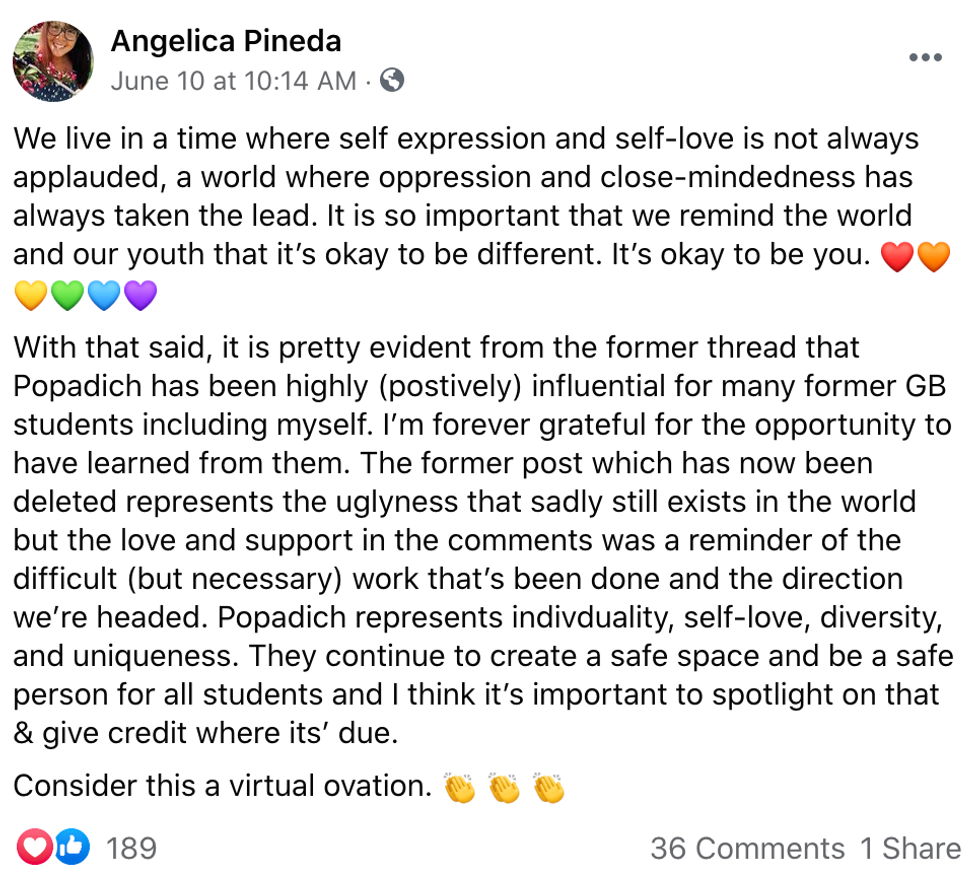Click the last clapping hands emoji

point(549,789)
